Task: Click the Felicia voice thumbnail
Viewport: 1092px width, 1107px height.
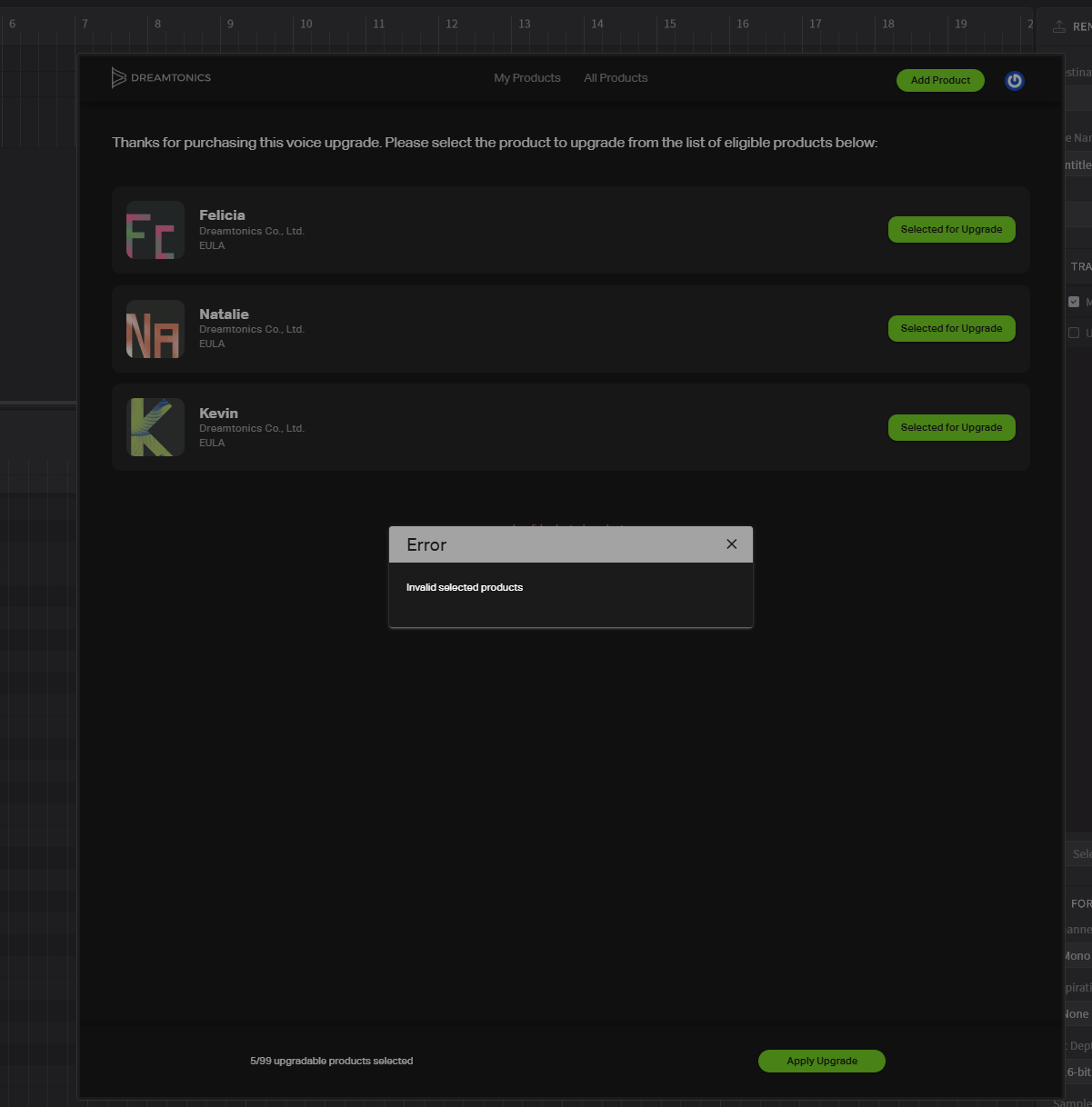Action: pos(155,230)
